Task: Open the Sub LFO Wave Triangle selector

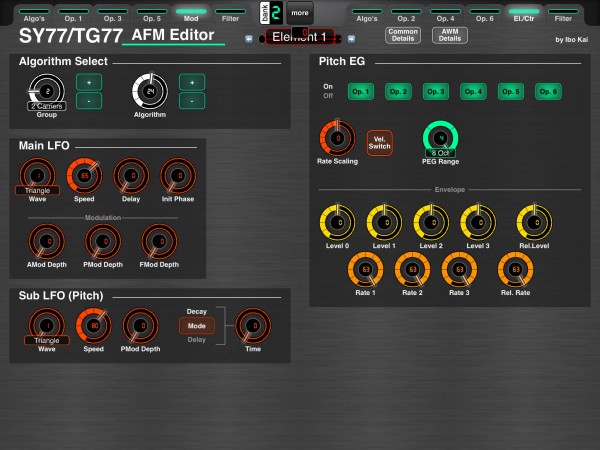Action: [x=47, y=340]
